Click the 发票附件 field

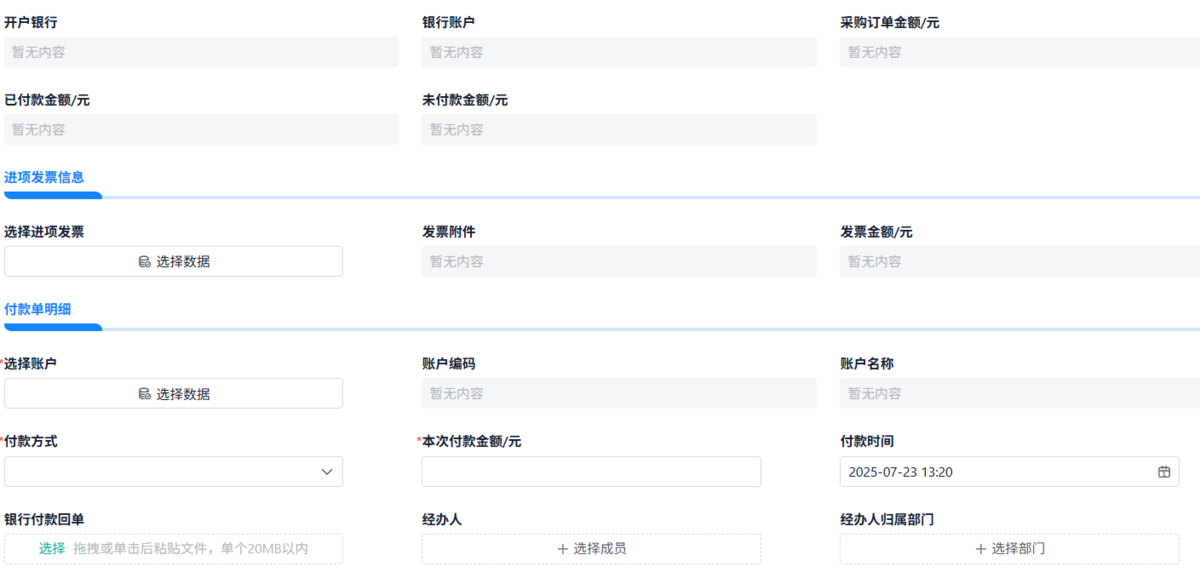coord(619,262)
